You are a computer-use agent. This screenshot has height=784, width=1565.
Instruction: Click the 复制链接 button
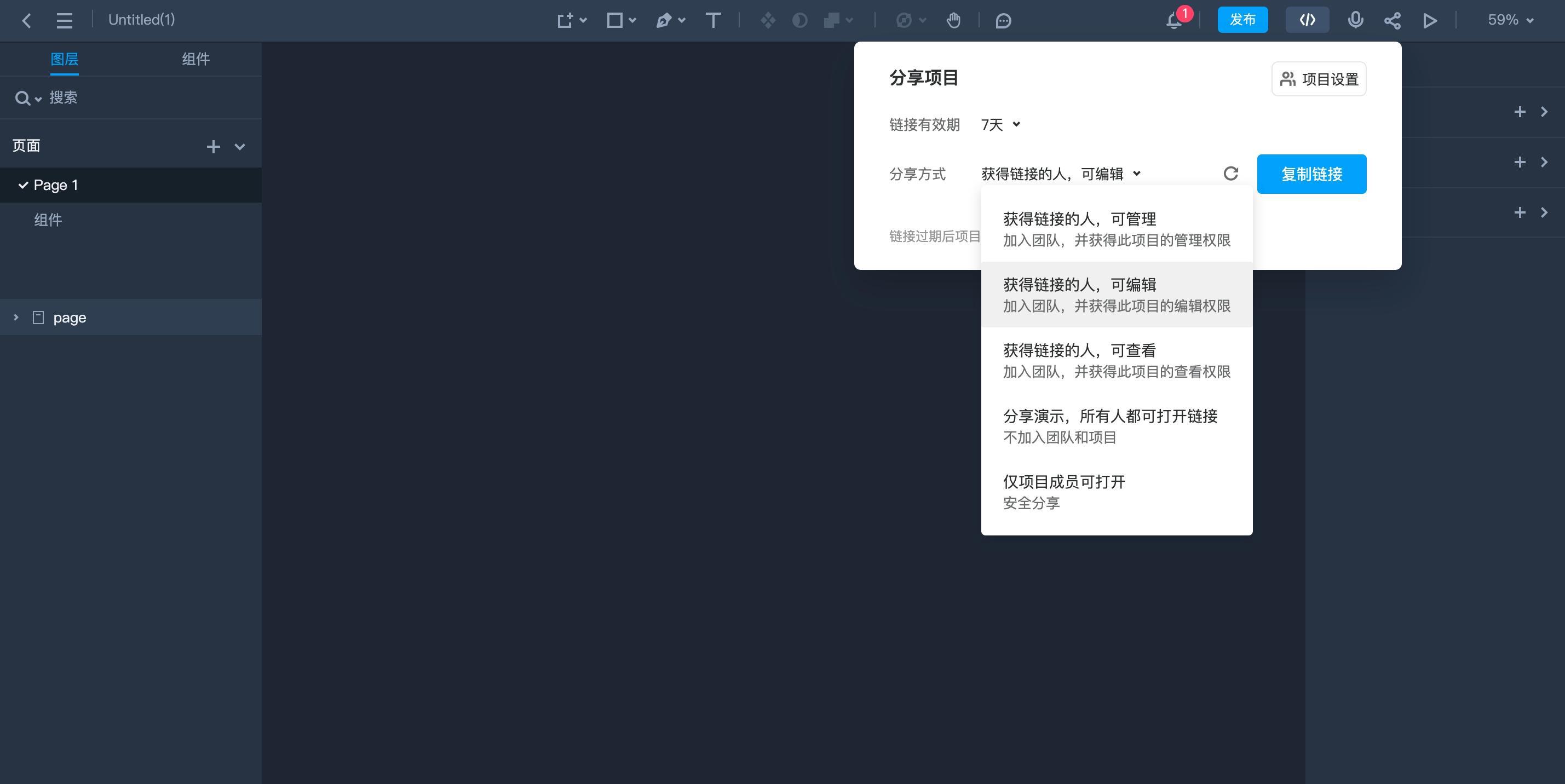pos(1311,174)
